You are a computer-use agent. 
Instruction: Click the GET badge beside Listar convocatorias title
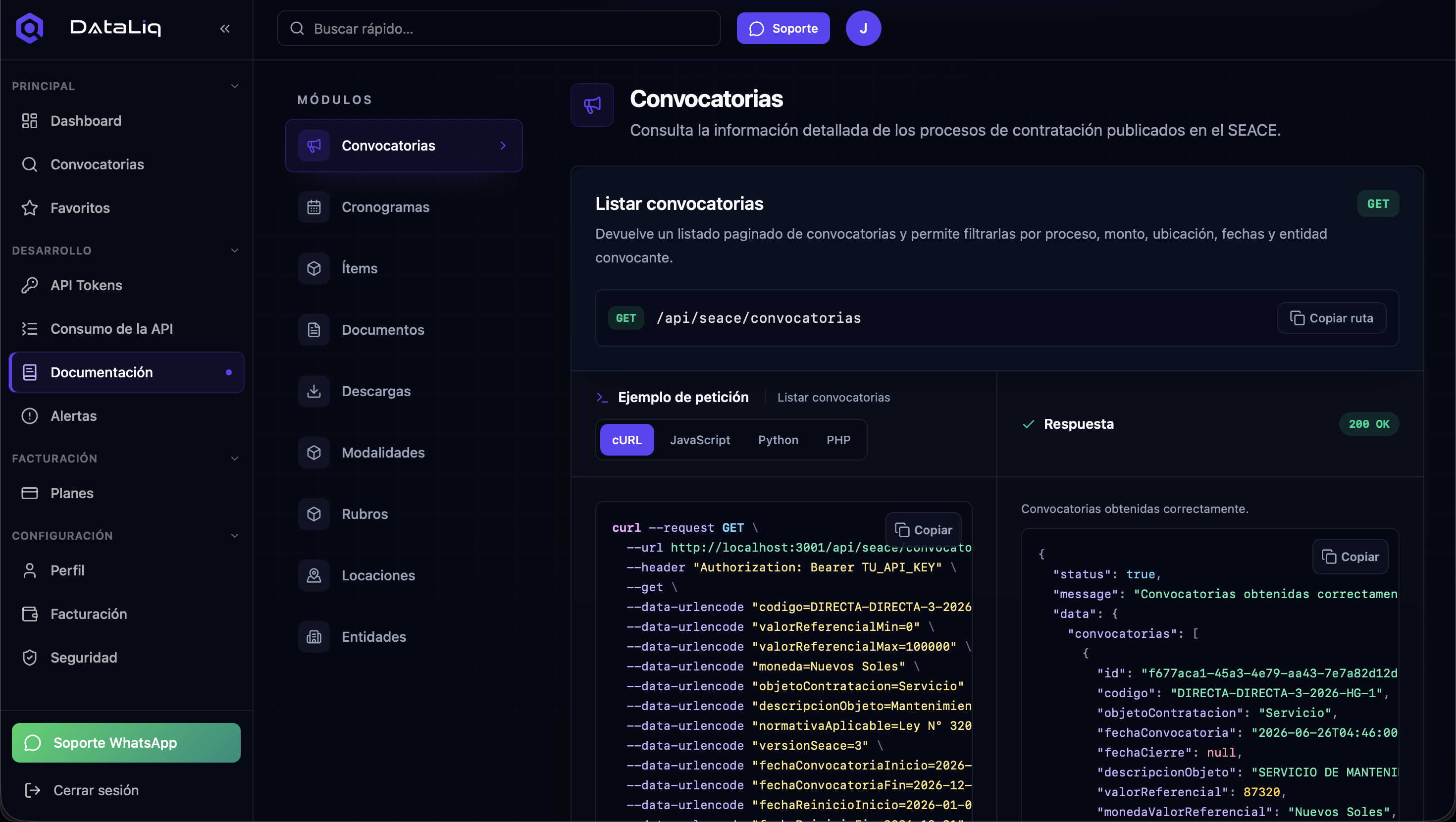click(x=1378, y=204)
